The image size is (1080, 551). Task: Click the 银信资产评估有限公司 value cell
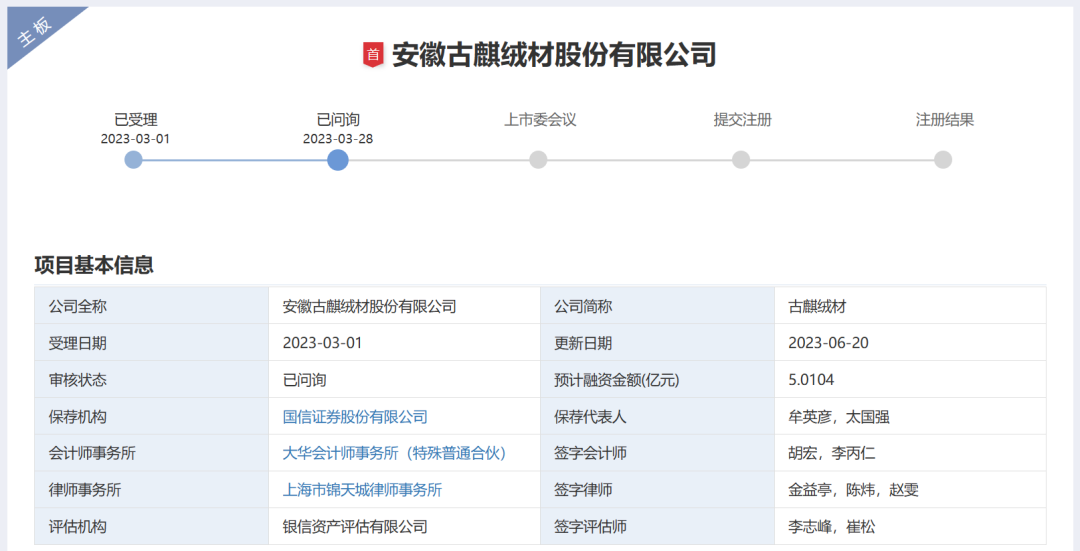tap(404, 527)
